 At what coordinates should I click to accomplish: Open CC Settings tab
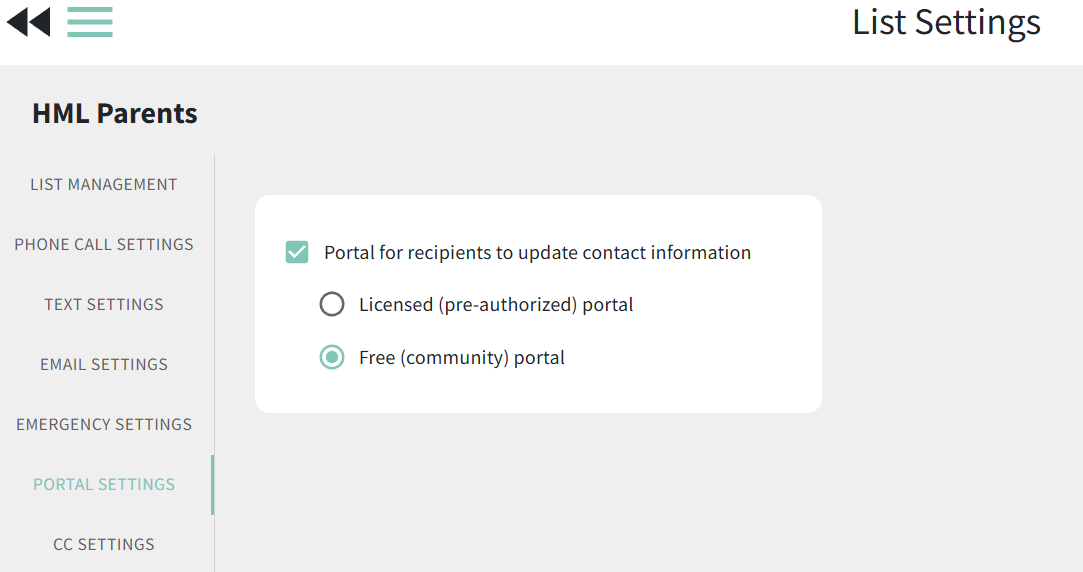pos(104,544)
